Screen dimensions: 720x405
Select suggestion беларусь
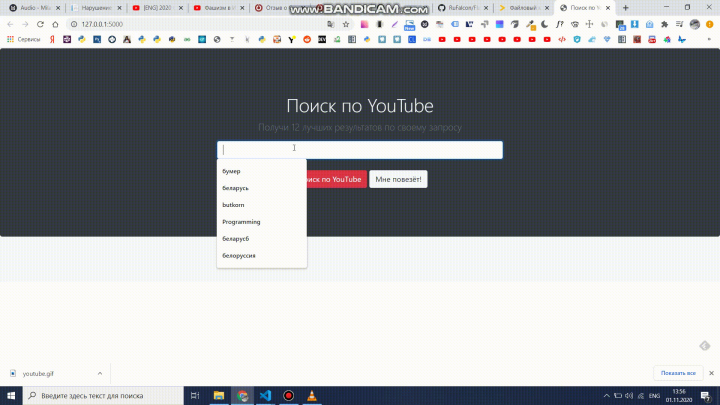tap(262, 188)
